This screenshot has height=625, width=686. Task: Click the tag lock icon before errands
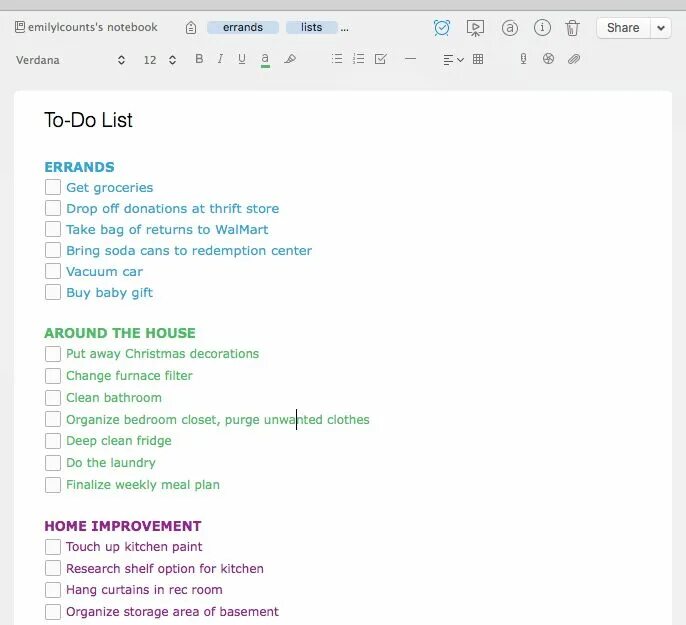click(191, 28)
